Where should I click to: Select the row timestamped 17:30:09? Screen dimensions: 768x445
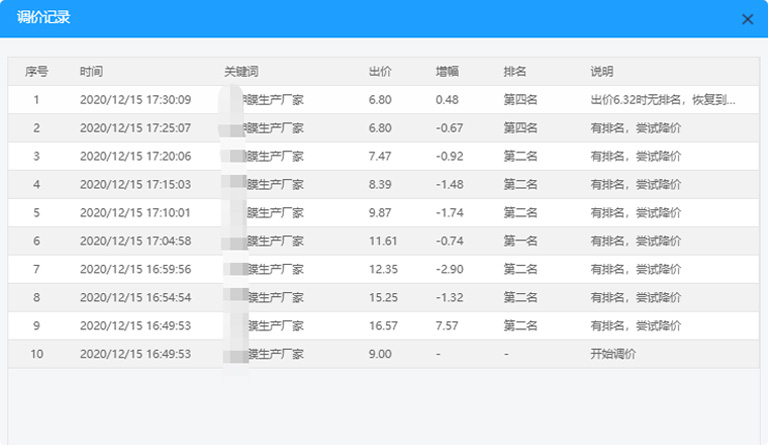pos(135,100)
